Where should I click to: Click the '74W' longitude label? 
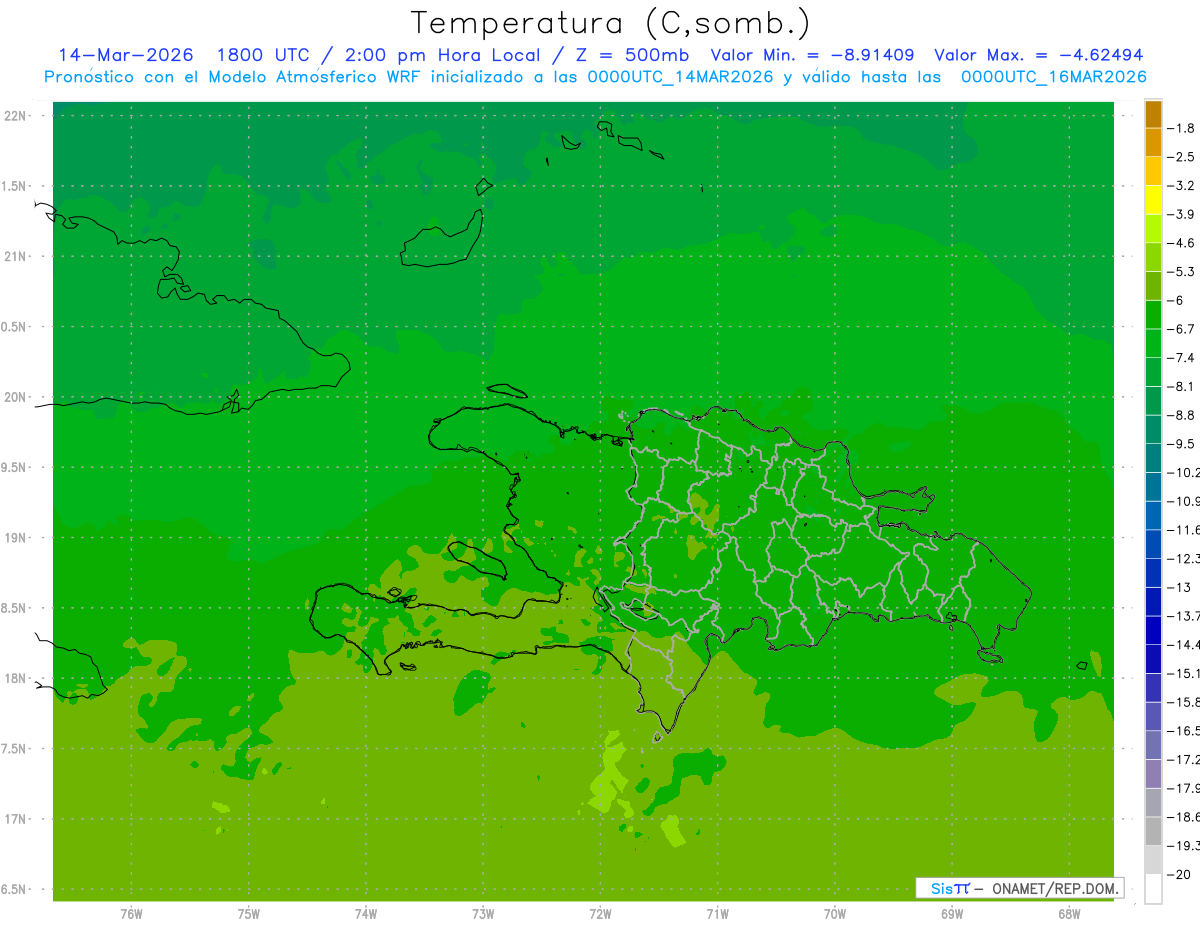(x=365, y=914)
